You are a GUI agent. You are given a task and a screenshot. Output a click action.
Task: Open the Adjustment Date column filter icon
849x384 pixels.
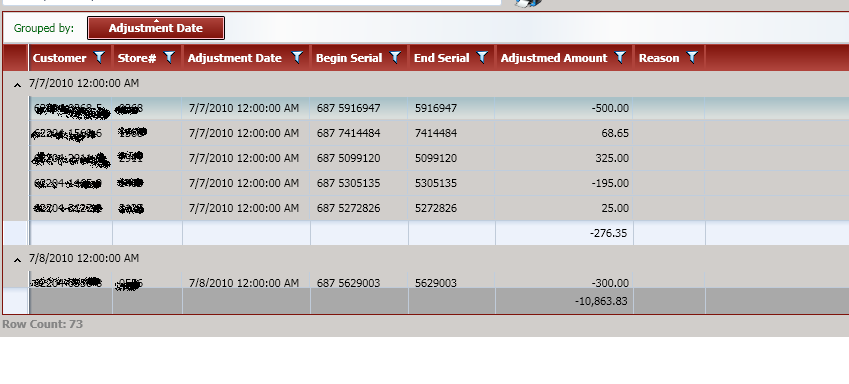pyautogui.click(x=297, y=57)
